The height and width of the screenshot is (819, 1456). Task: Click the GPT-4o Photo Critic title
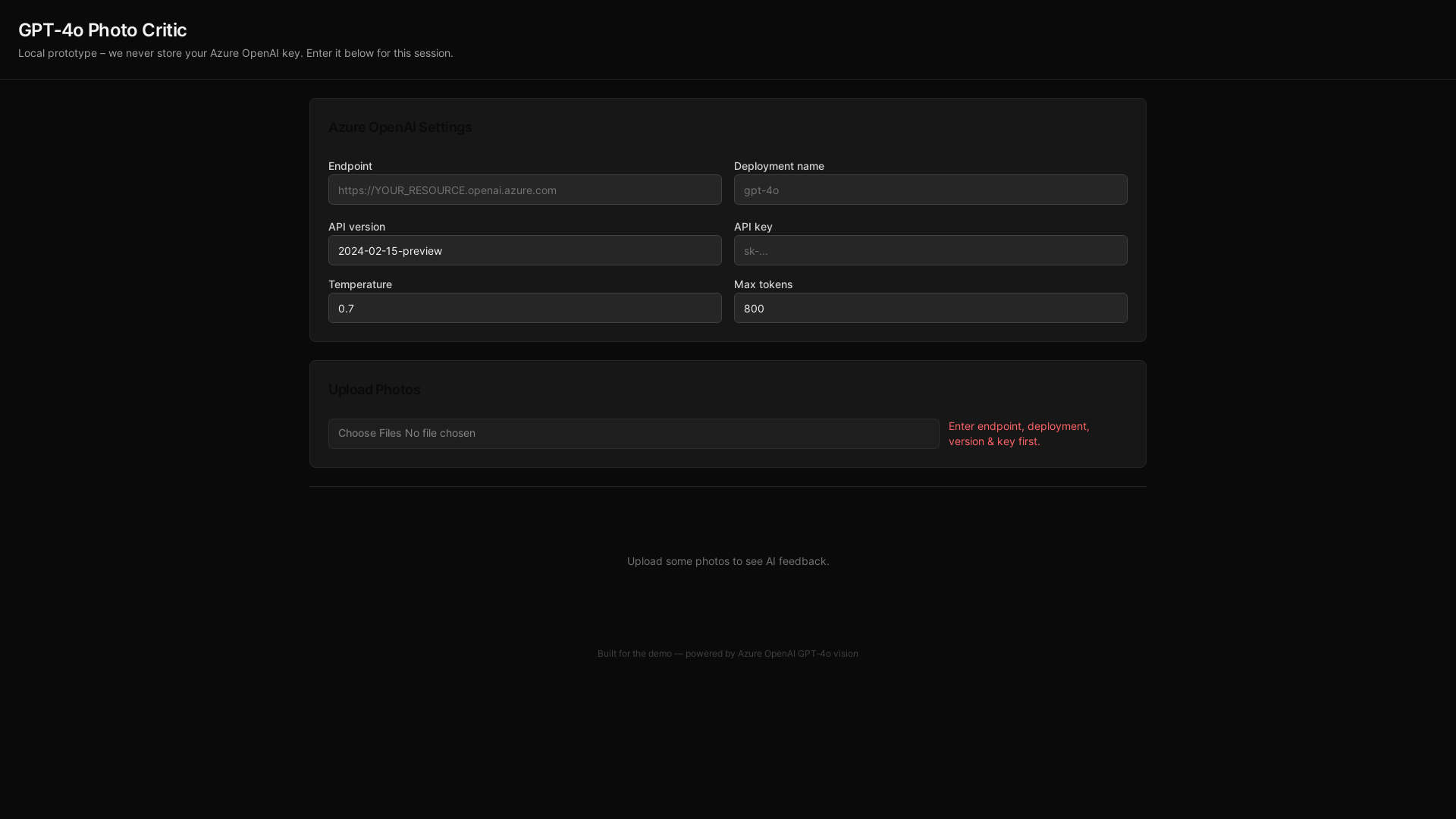pyautogui.click(x=102, y=30)
